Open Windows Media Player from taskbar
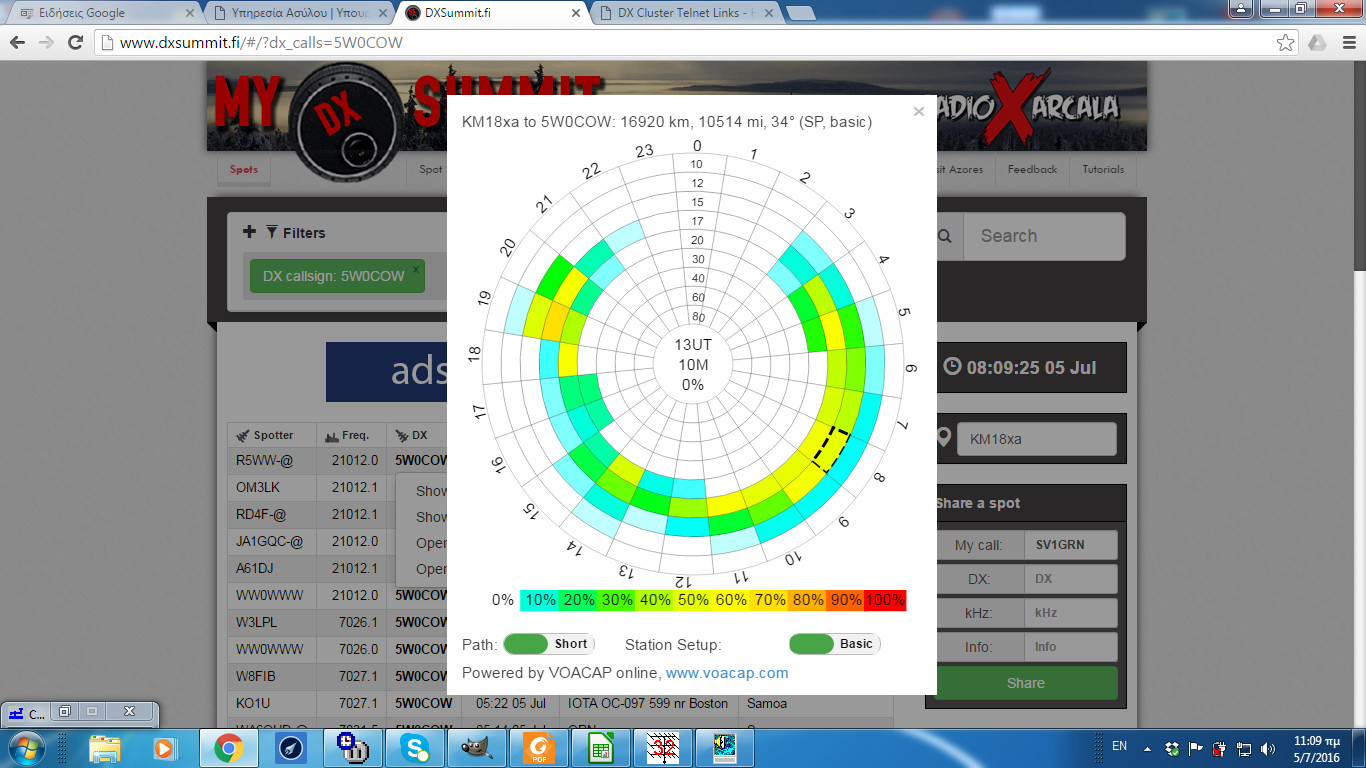 [164, 747]
